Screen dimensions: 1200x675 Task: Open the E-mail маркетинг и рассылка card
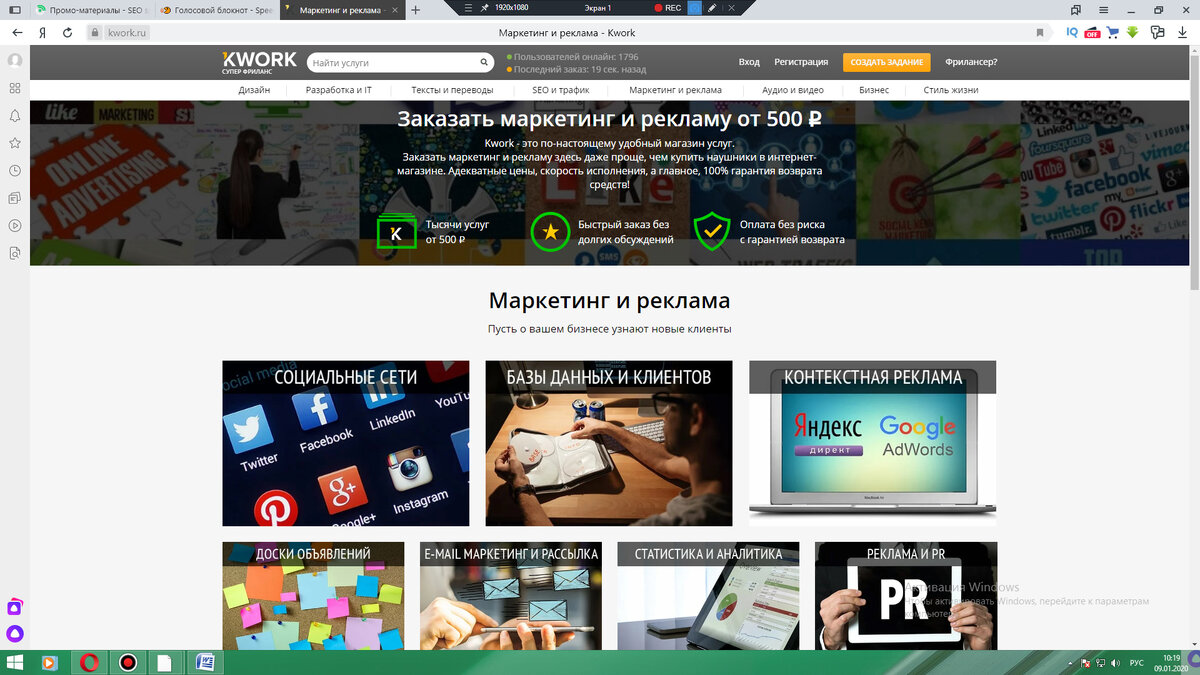511,596
